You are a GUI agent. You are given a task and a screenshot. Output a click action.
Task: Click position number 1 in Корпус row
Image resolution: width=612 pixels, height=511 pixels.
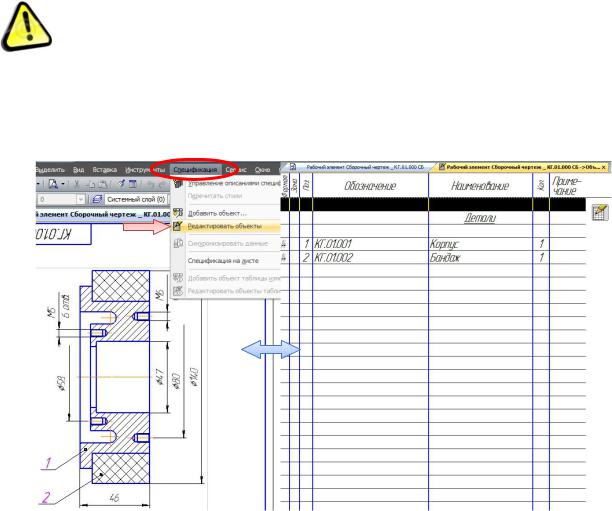pyautogui.click(x=306, y=244)
